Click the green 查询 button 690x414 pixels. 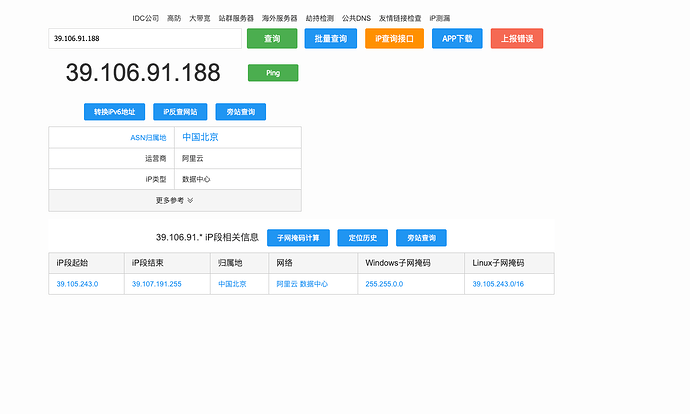[x=272, y=39]
